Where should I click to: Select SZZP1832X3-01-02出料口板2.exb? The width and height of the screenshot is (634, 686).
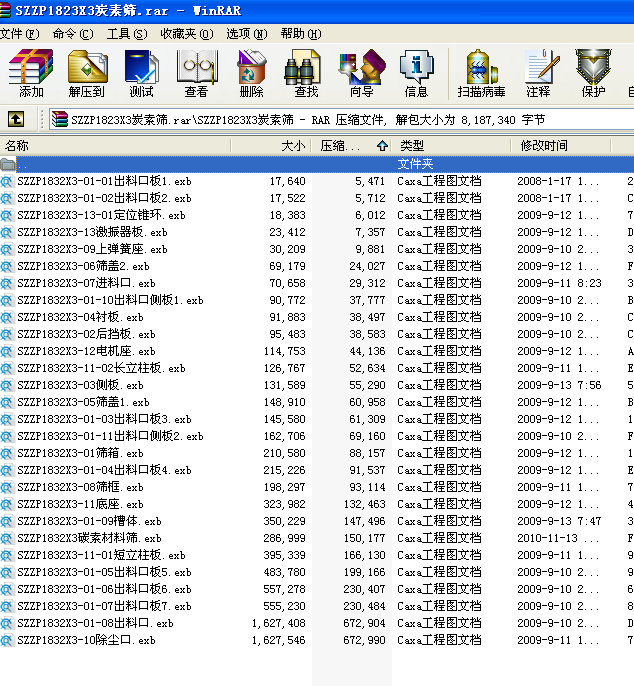point(104,198)
